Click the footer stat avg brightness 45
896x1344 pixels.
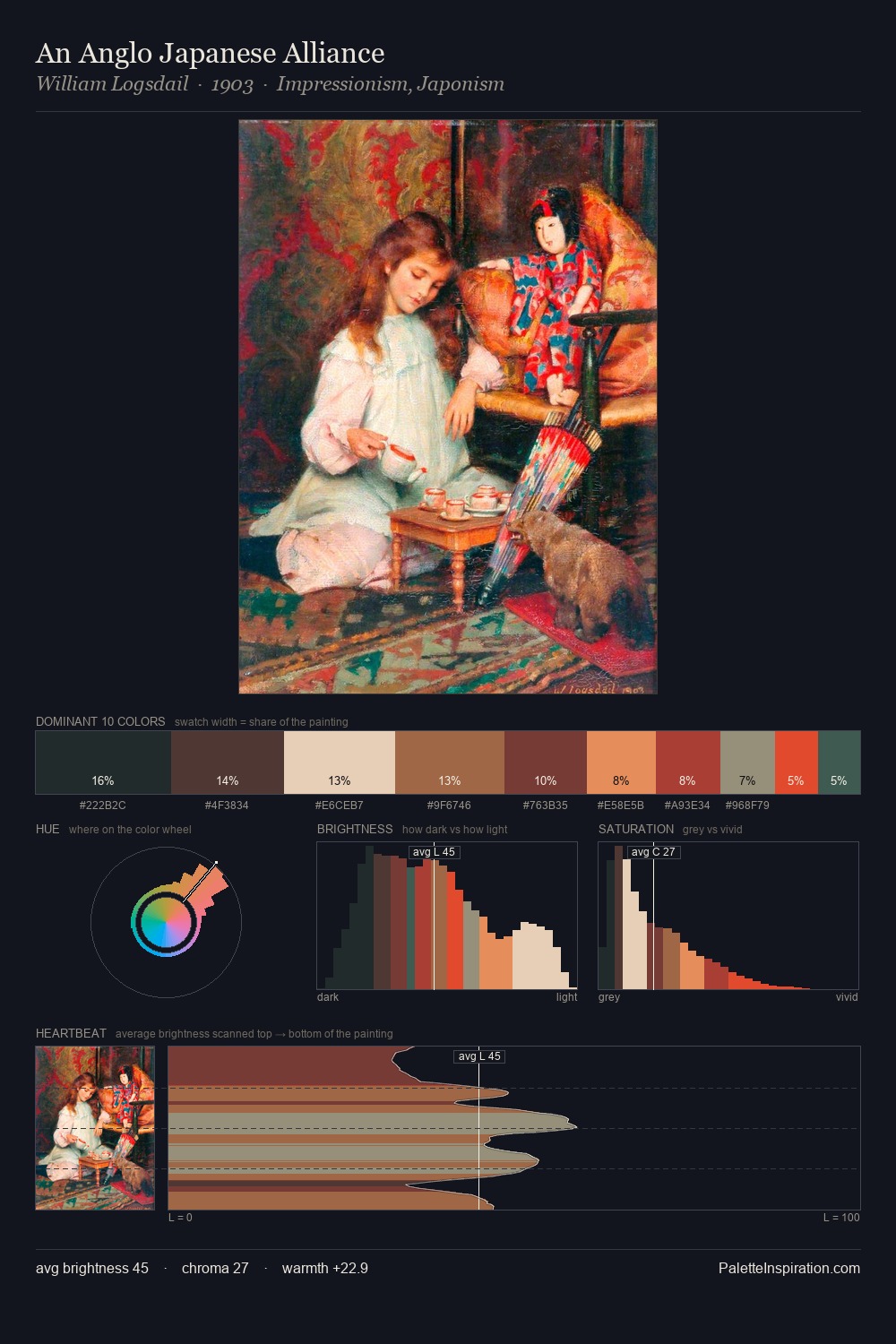92,1268
